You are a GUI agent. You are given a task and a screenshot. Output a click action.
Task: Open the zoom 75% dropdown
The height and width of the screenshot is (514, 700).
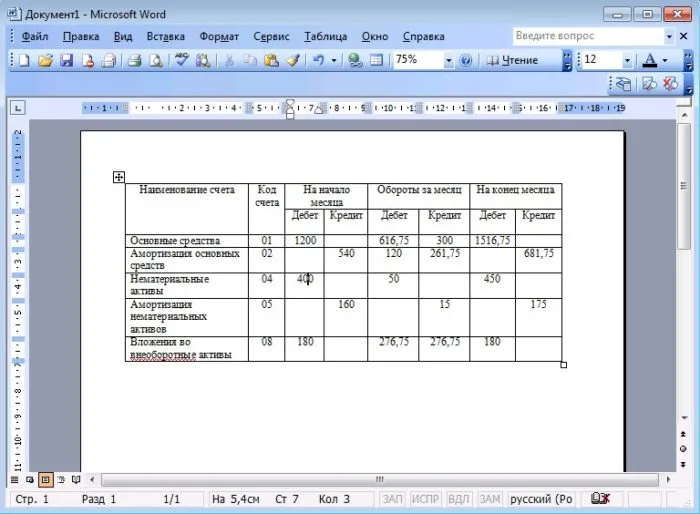pyautogui.click(x=447, y=60)
